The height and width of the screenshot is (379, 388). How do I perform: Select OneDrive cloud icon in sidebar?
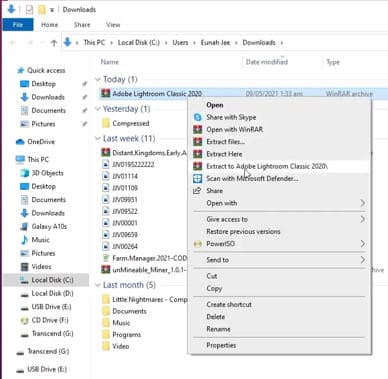click(20, 142)
